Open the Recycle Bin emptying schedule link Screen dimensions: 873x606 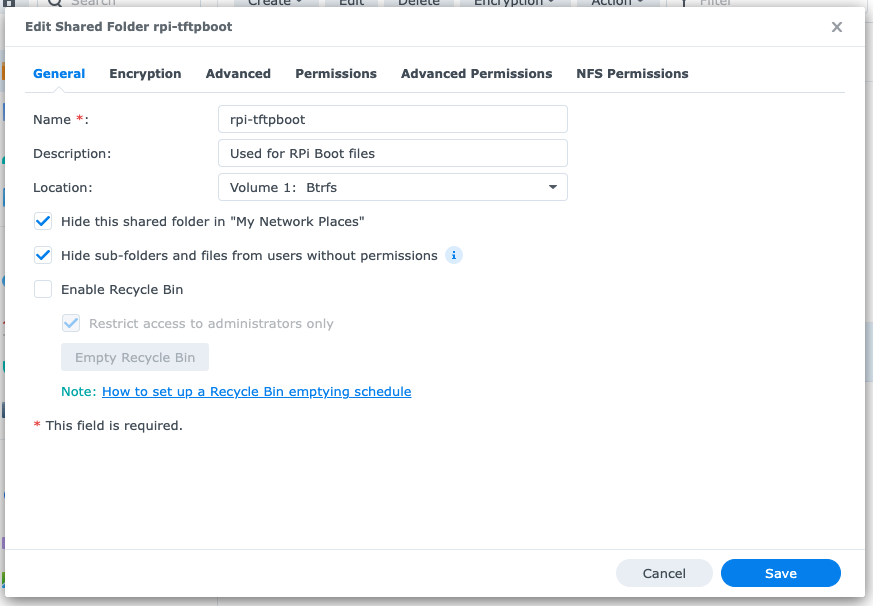[256, 391]
